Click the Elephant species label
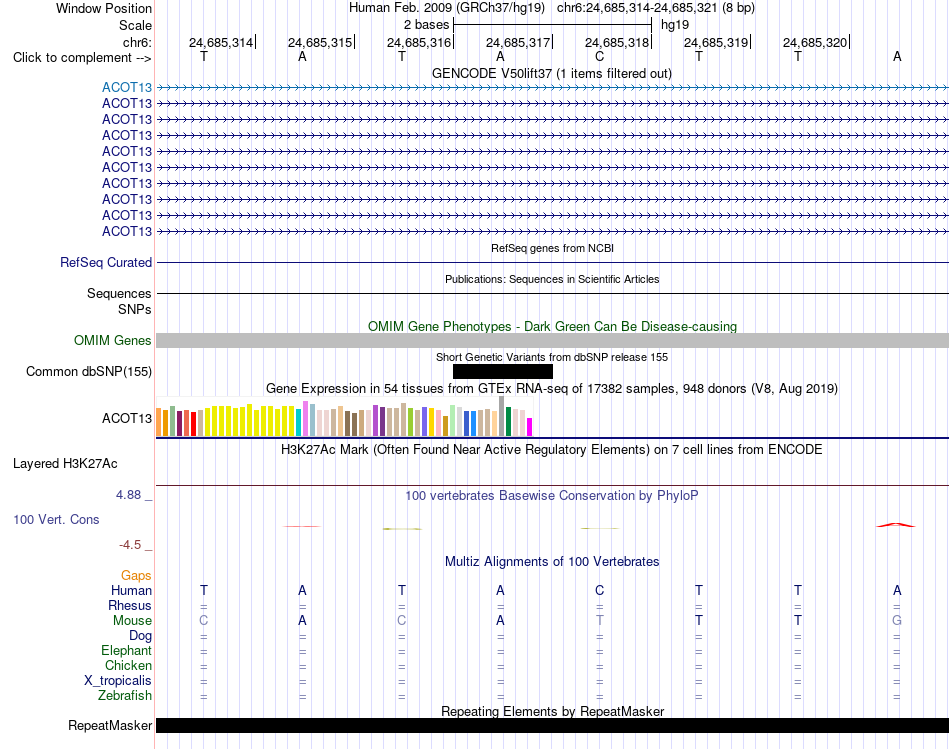The height and width of the screenshot is (749, 950). tap(126, 650)
